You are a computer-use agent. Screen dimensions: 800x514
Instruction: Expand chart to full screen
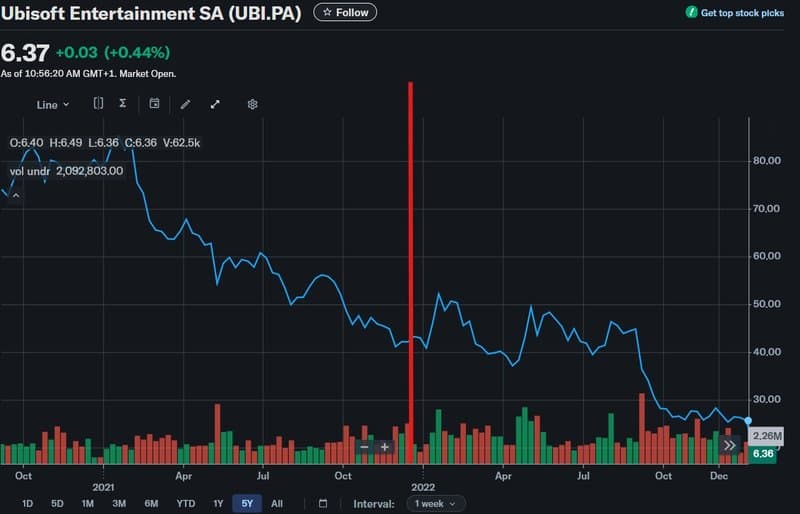coord(215,104)
